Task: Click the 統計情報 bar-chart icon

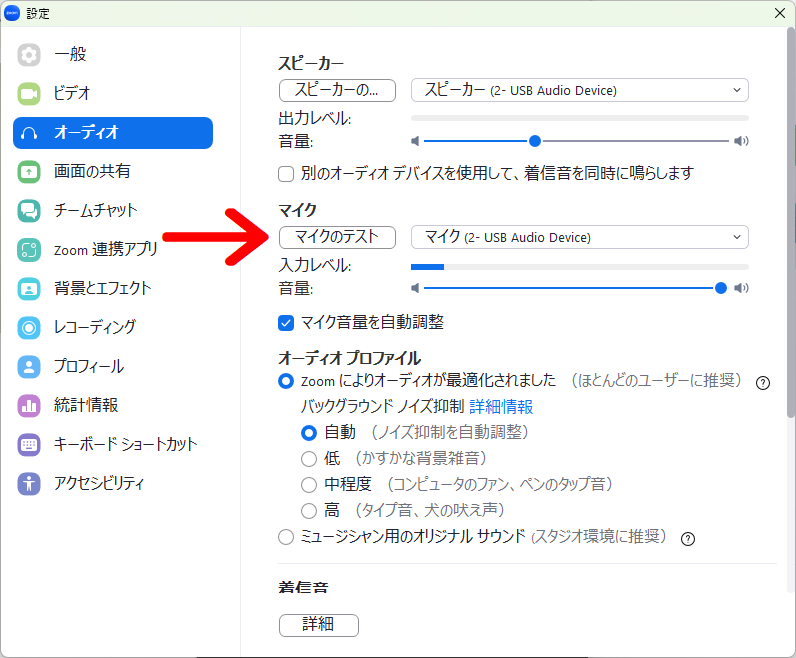Action: (29, 406)
